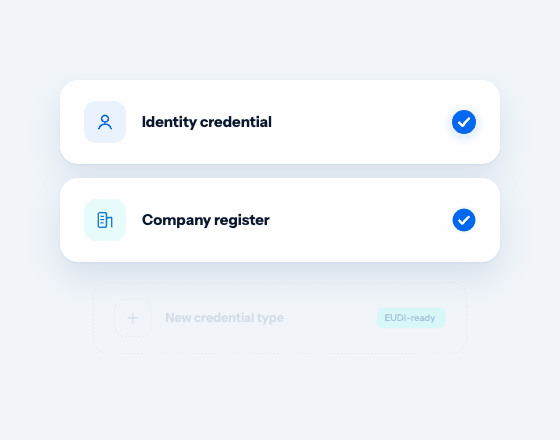
Task: Click the 'New credential type' label
Action: pos(225,318)
